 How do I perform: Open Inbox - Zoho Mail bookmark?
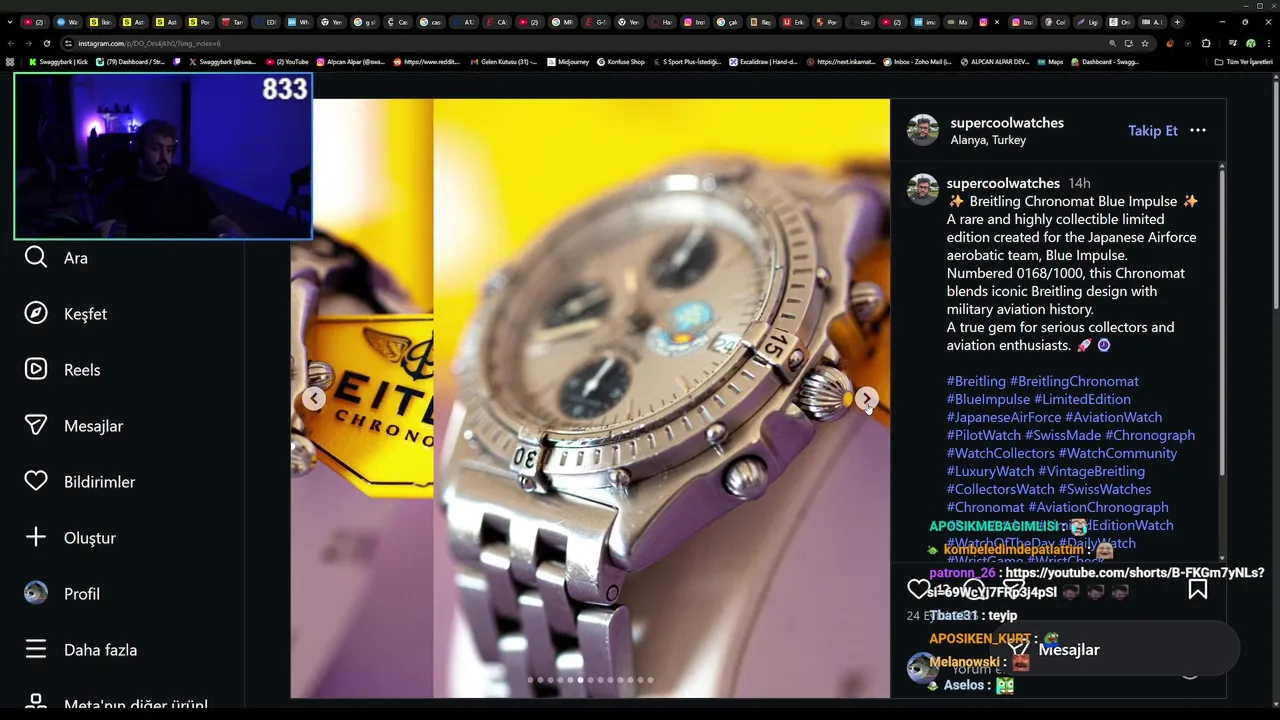[918, 62]
